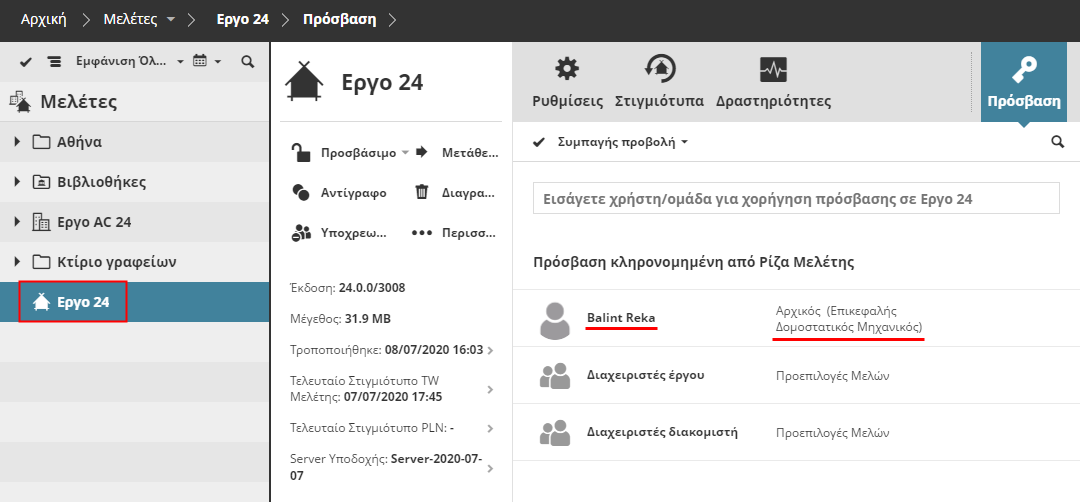This screenshot has width=1080, height=502.
Task: Select the Διαχειριστές διακομιστή group name
Action: pyautogui.click(x=662, y=432)
